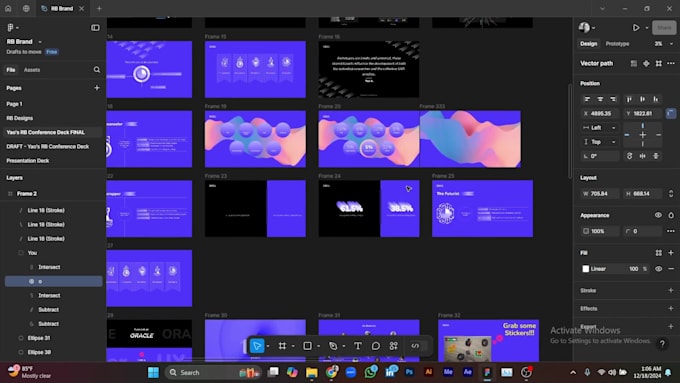
Task: Open the Presentation Deck page
Action: click(27, 160)
